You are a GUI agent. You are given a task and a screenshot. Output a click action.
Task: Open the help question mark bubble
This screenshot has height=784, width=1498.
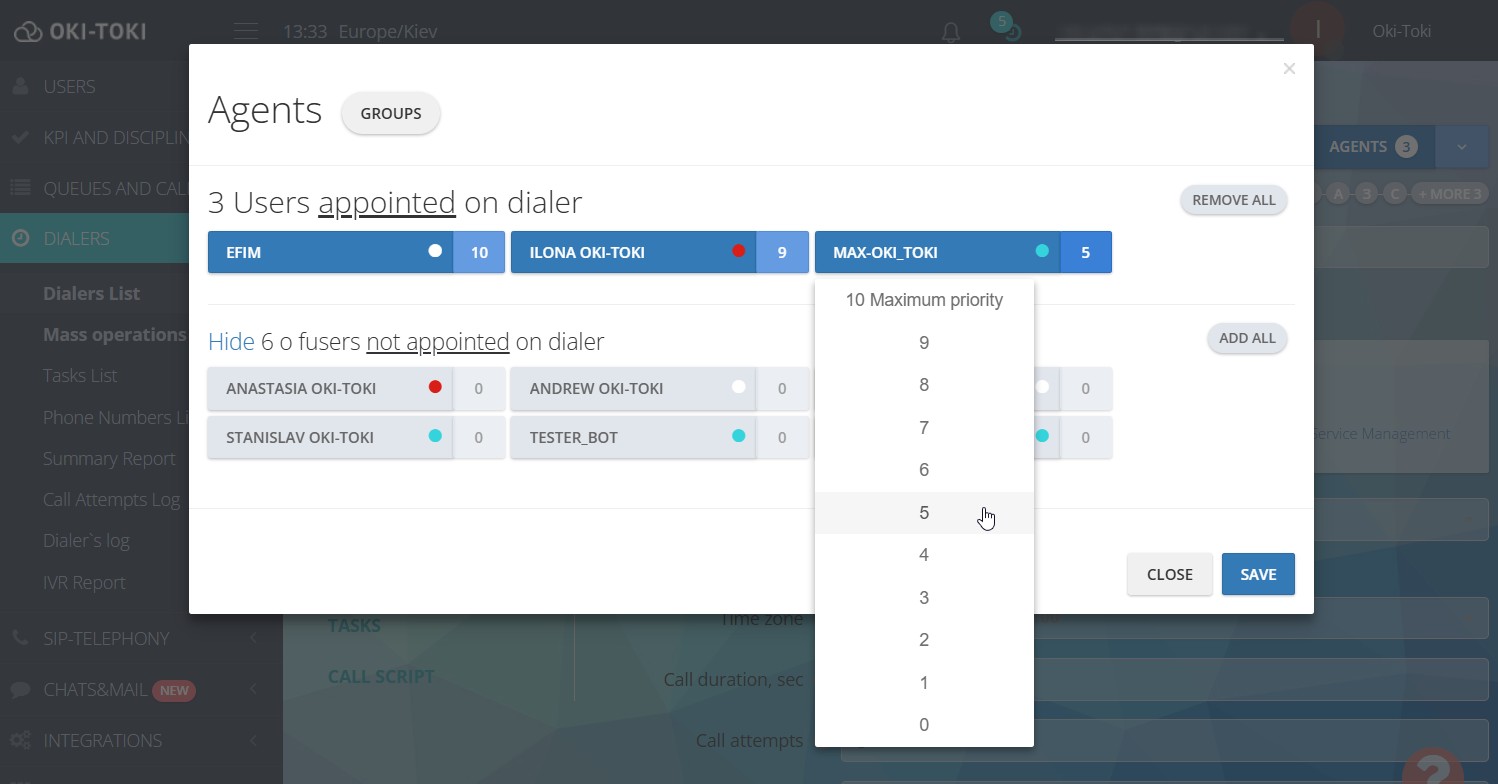tap(1433, 767)
